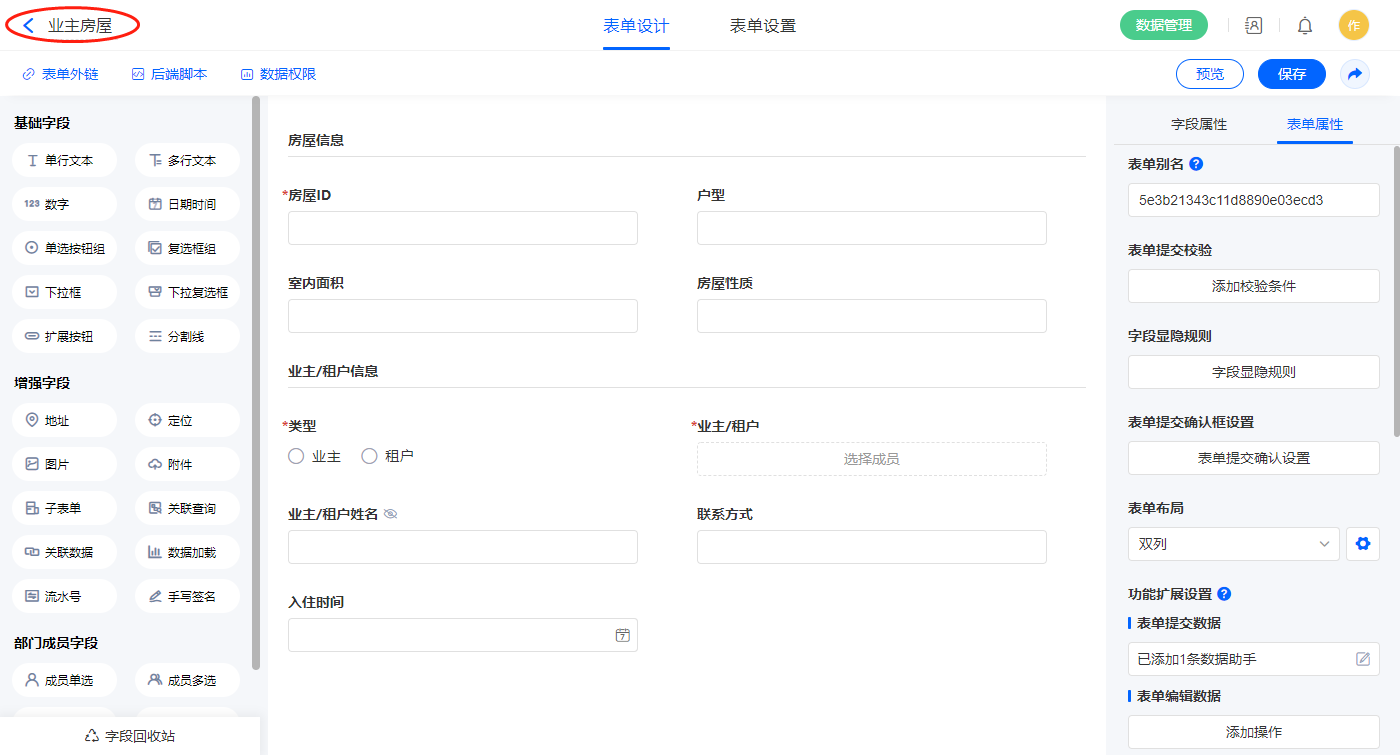Switch to the 字段属性 tab
The height and width of the screenshot is (755, 1400).
[1198, 124]
